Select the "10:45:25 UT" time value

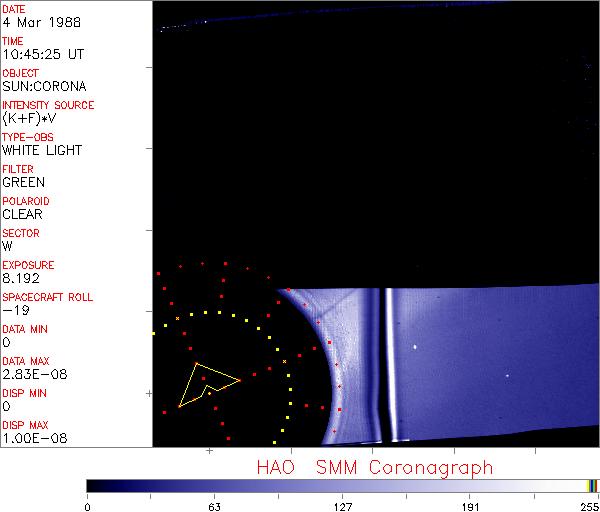click(43, 54)
